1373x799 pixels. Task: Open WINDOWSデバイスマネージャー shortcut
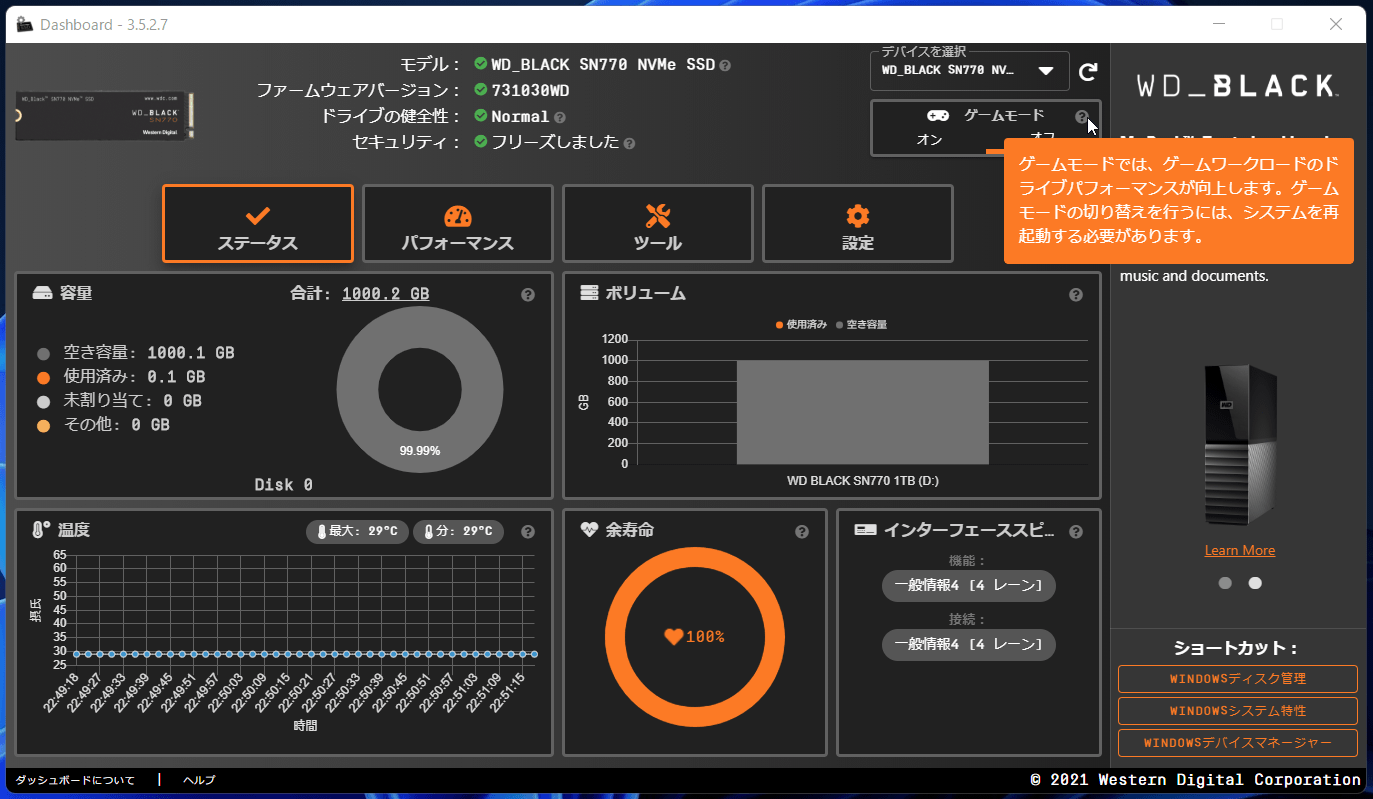pyautogui.click(x=1238, y=743)
